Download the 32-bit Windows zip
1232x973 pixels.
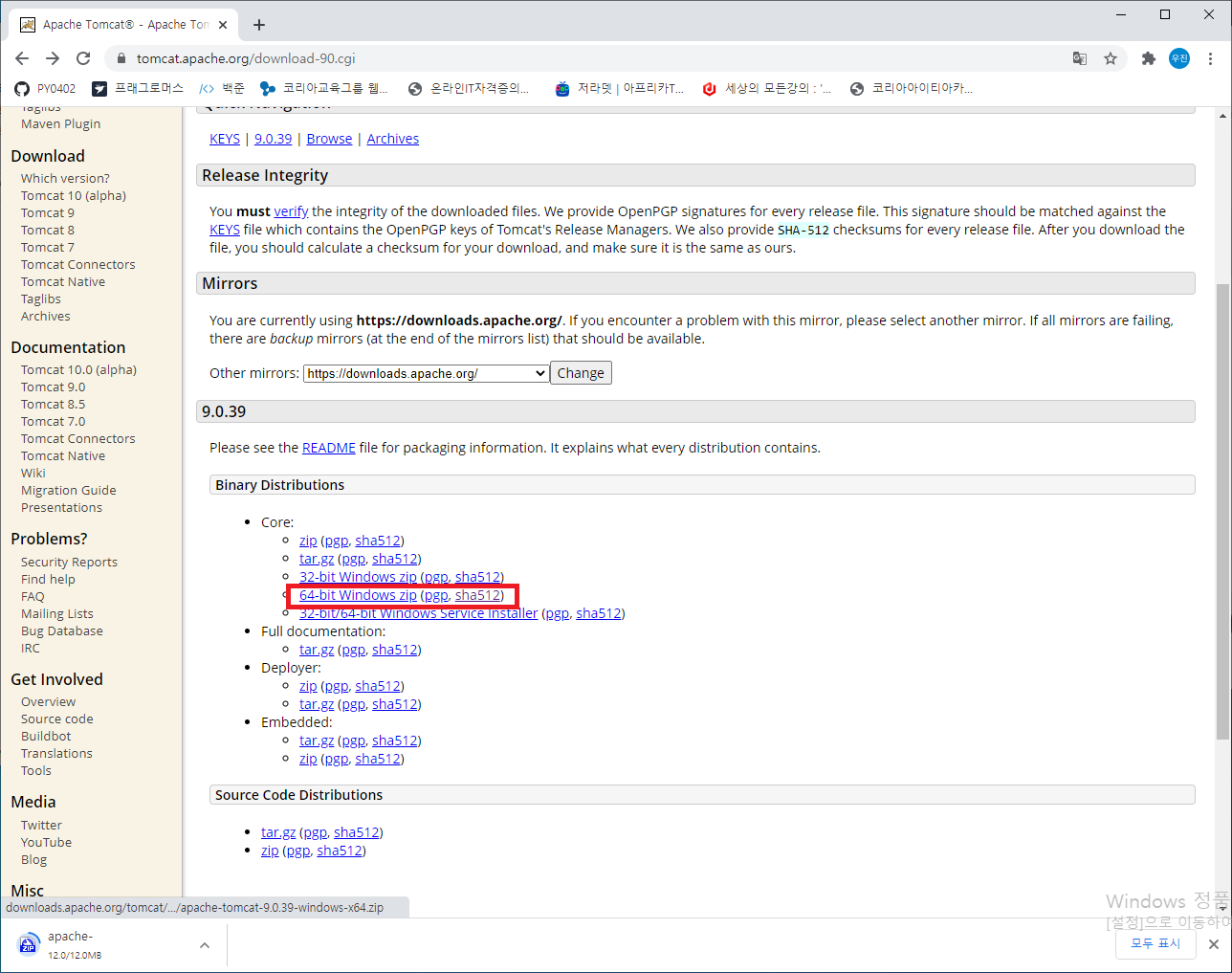pos(358,577)
